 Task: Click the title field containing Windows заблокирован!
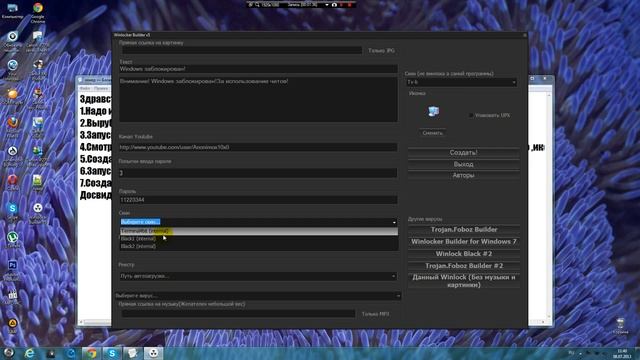pos(258,69)
